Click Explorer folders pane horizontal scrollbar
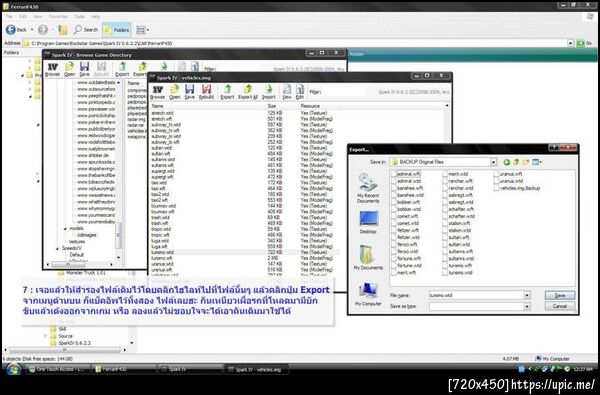 coord(65,349)
